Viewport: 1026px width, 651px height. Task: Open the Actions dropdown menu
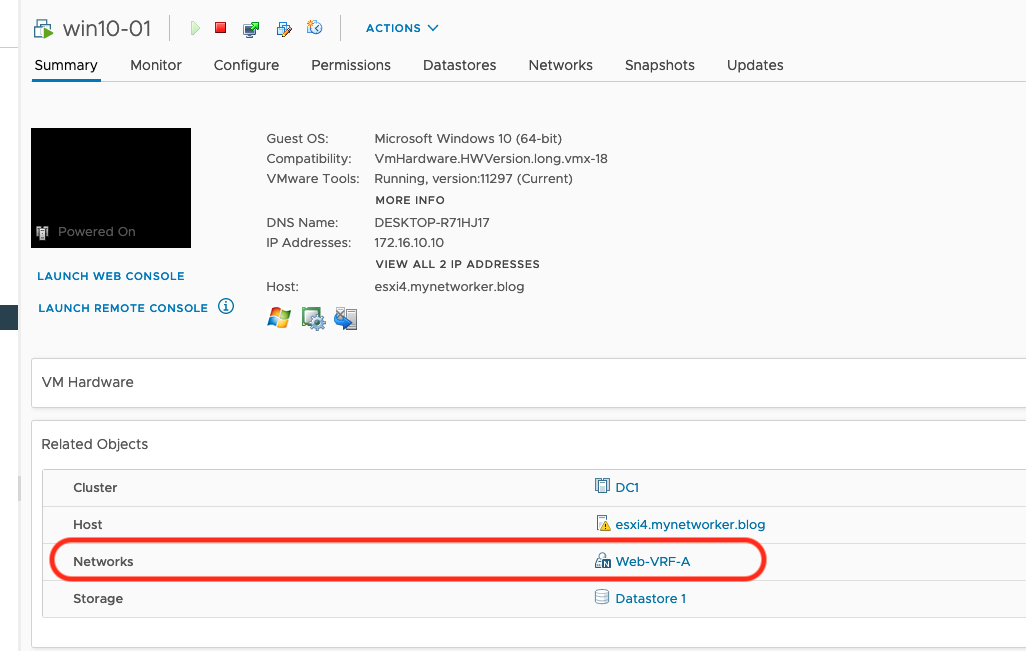(x=401, y=28)
